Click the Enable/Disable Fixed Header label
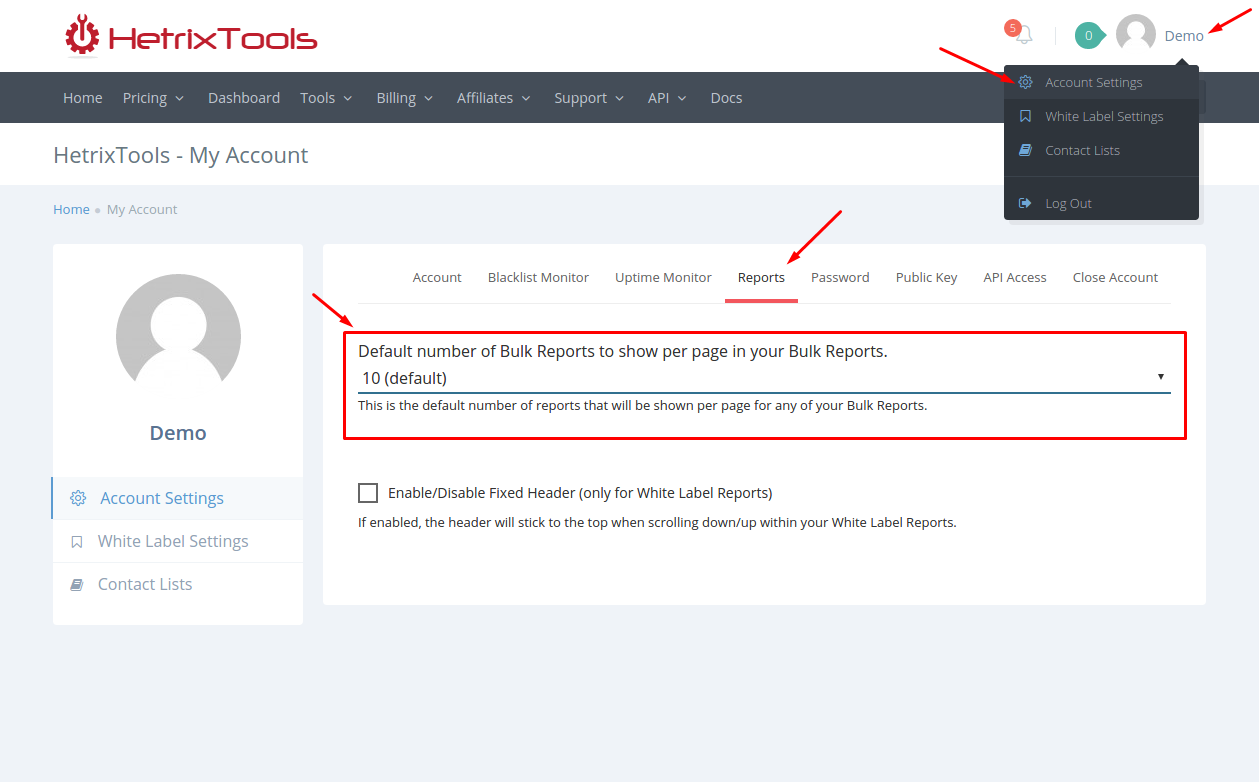 [580, 493]
